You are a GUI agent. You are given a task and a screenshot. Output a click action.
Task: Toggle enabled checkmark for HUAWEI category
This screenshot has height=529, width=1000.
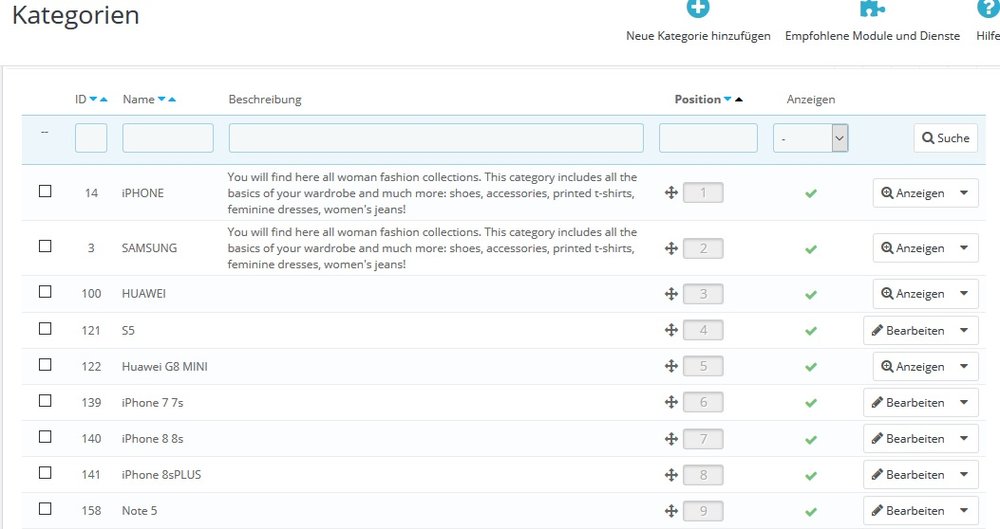coord(811,295)
